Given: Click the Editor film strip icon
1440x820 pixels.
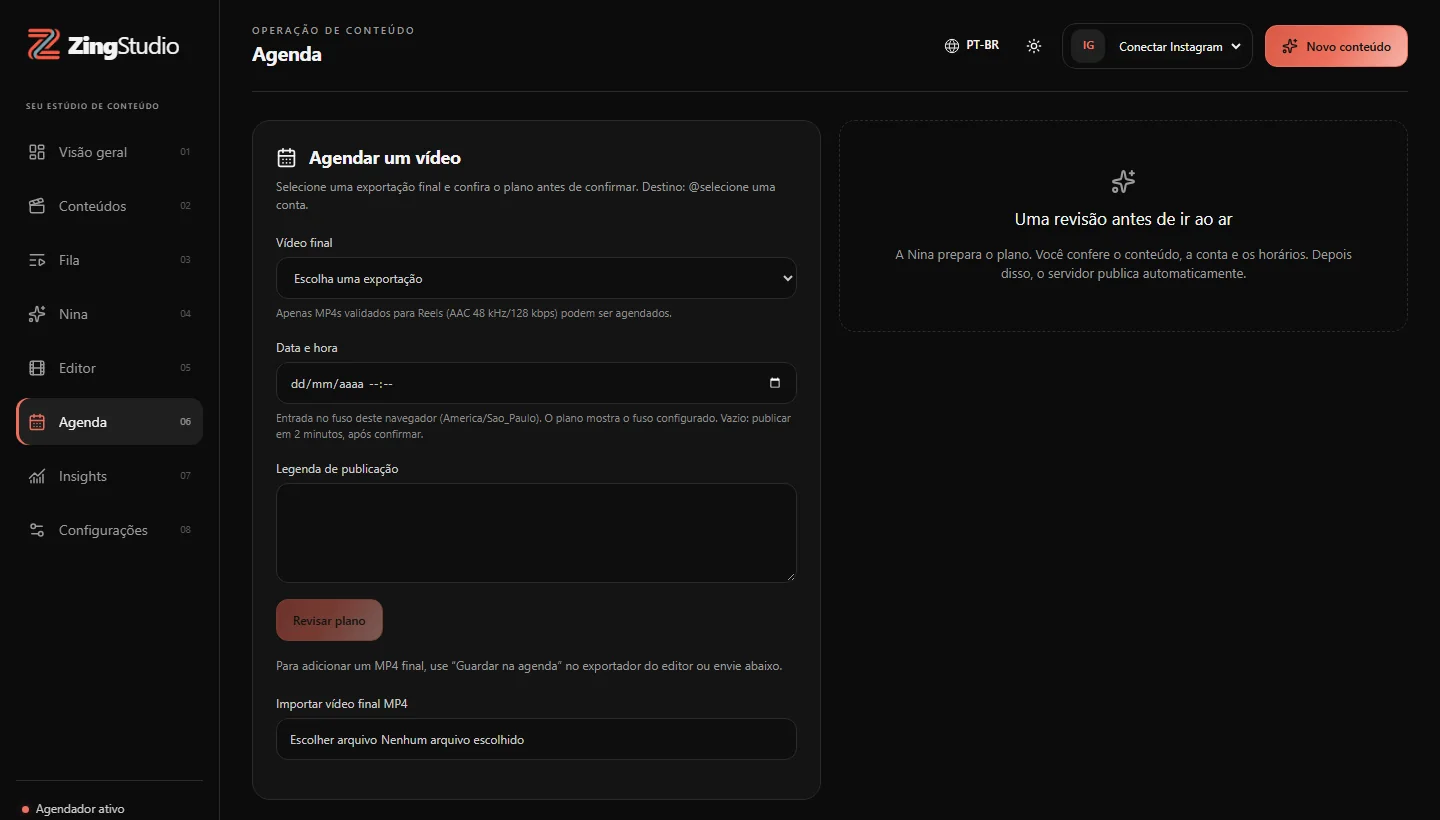Looking at the screenshot, I should point(37,368).
